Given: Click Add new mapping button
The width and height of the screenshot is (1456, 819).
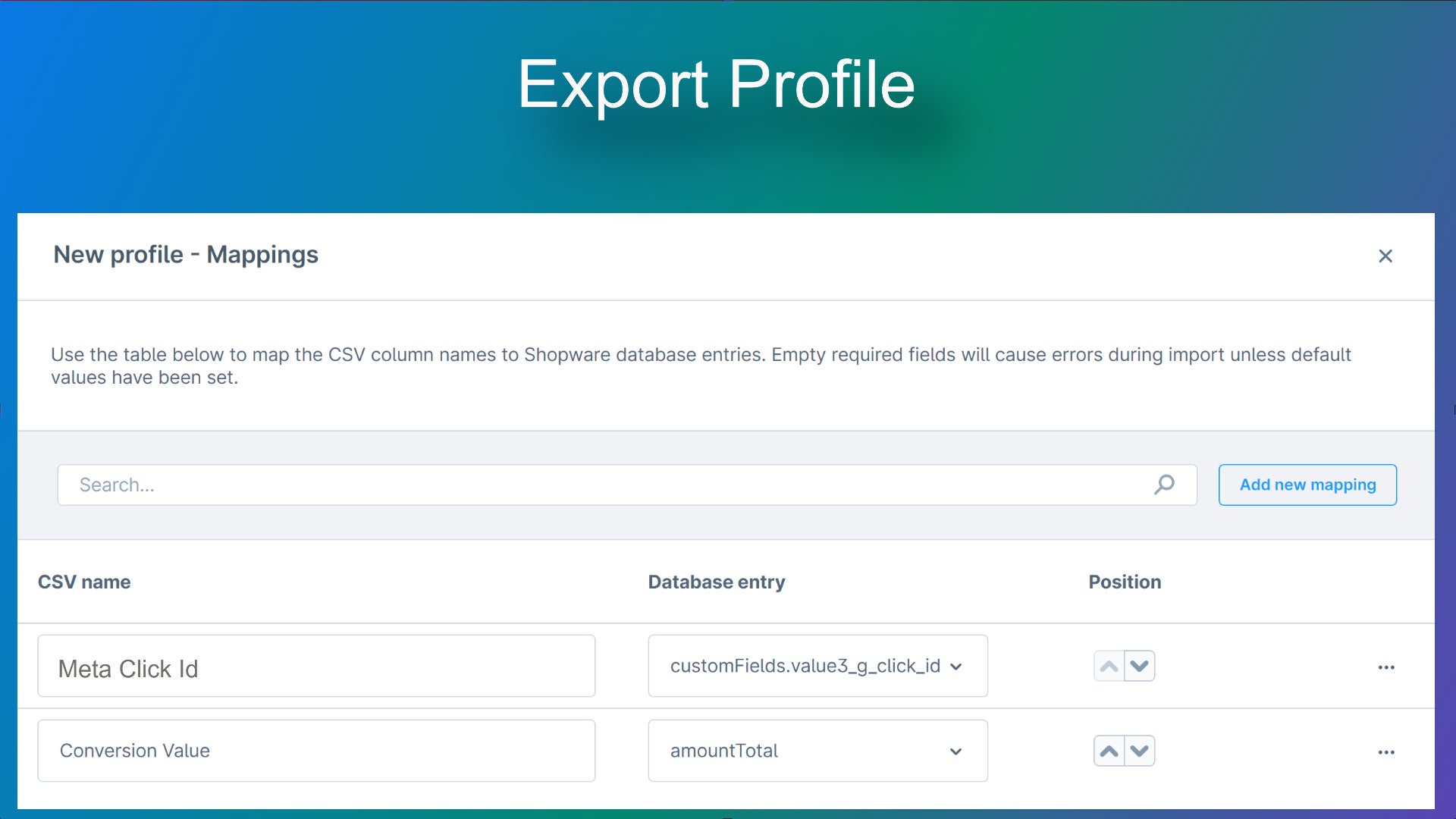Looking at the screenshot, I should [x=1307, y=485].
